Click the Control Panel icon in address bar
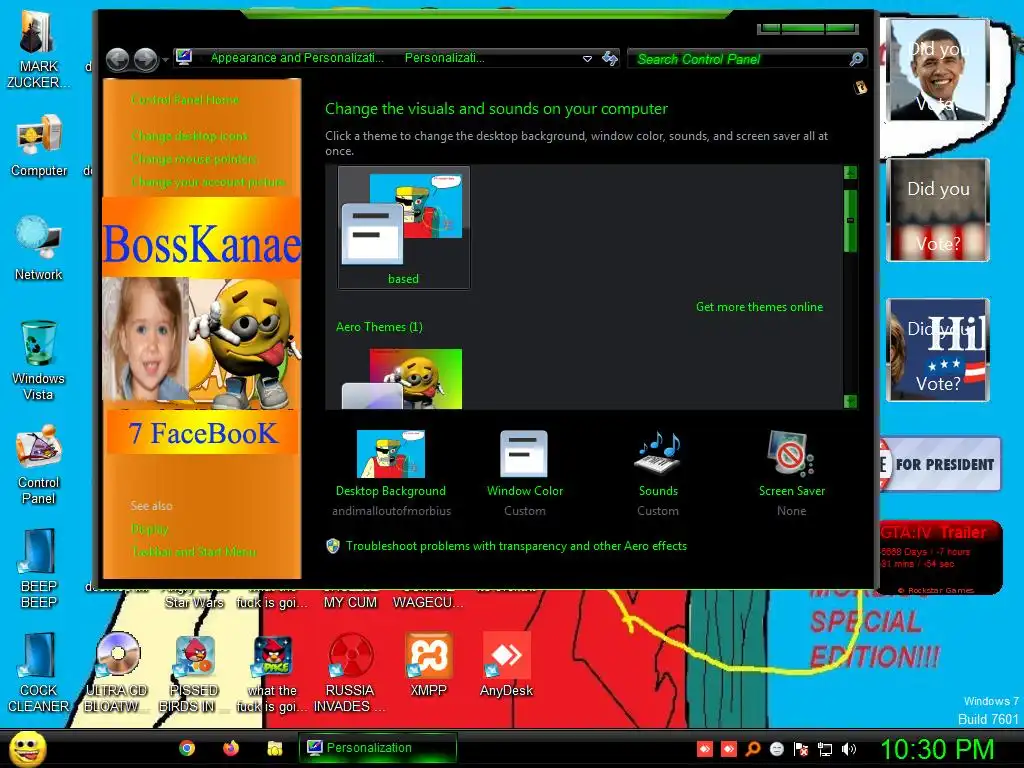 click(184, 57)
